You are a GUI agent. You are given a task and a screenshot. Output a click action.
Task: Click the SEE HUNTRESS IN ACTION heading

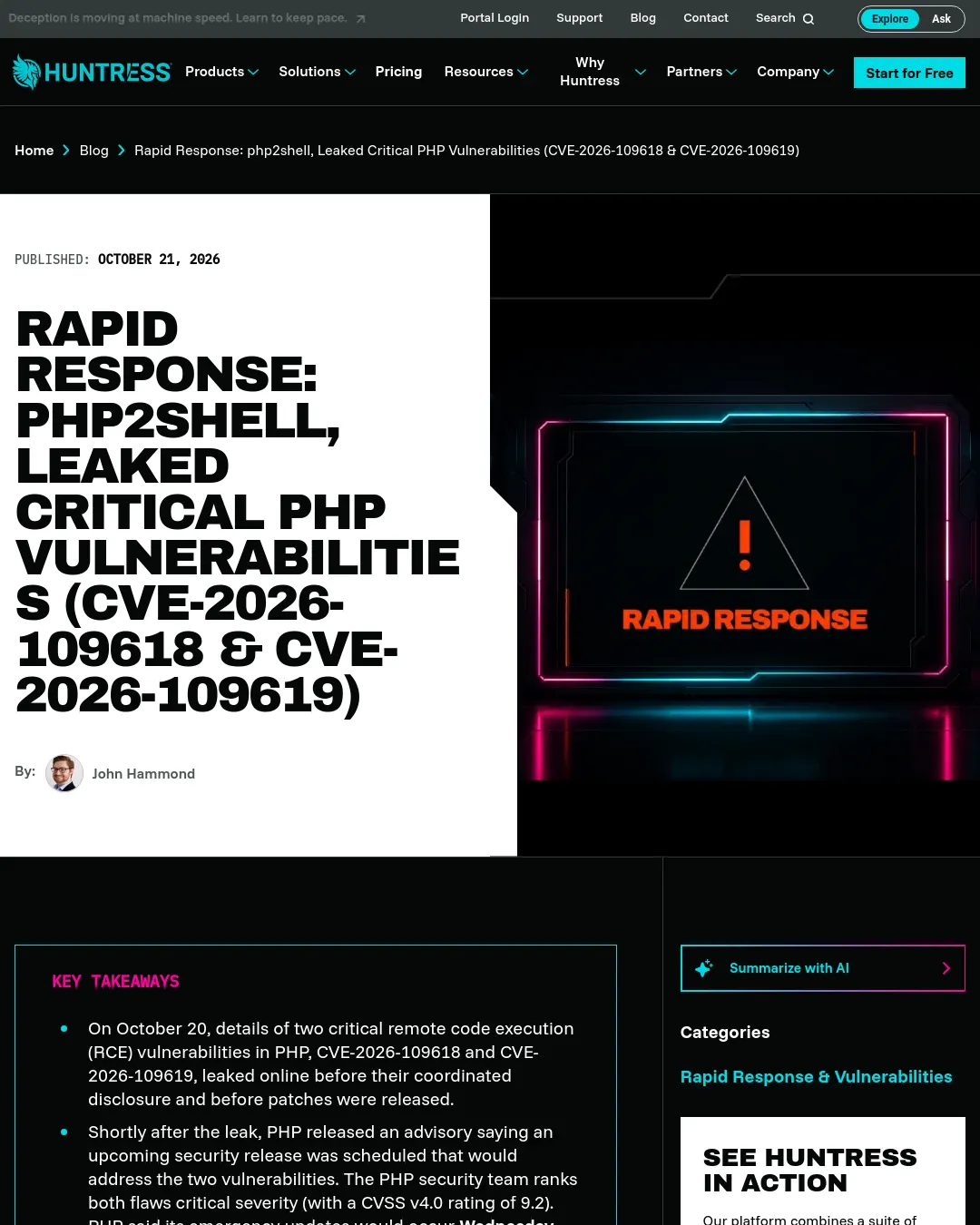tap(810, 1171)
